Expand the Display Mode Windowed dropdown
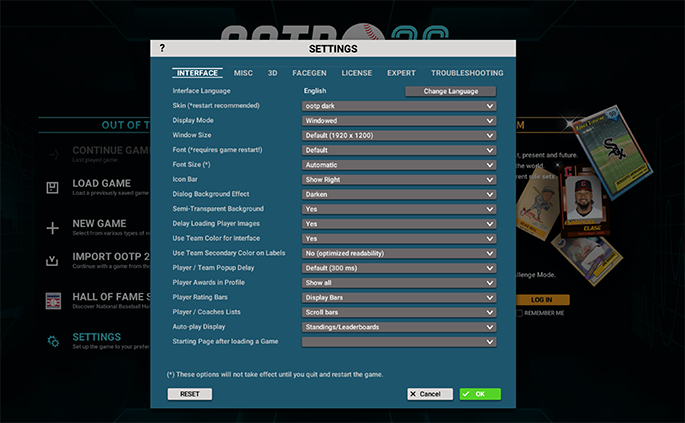685x423 pixels. point(399,121)
